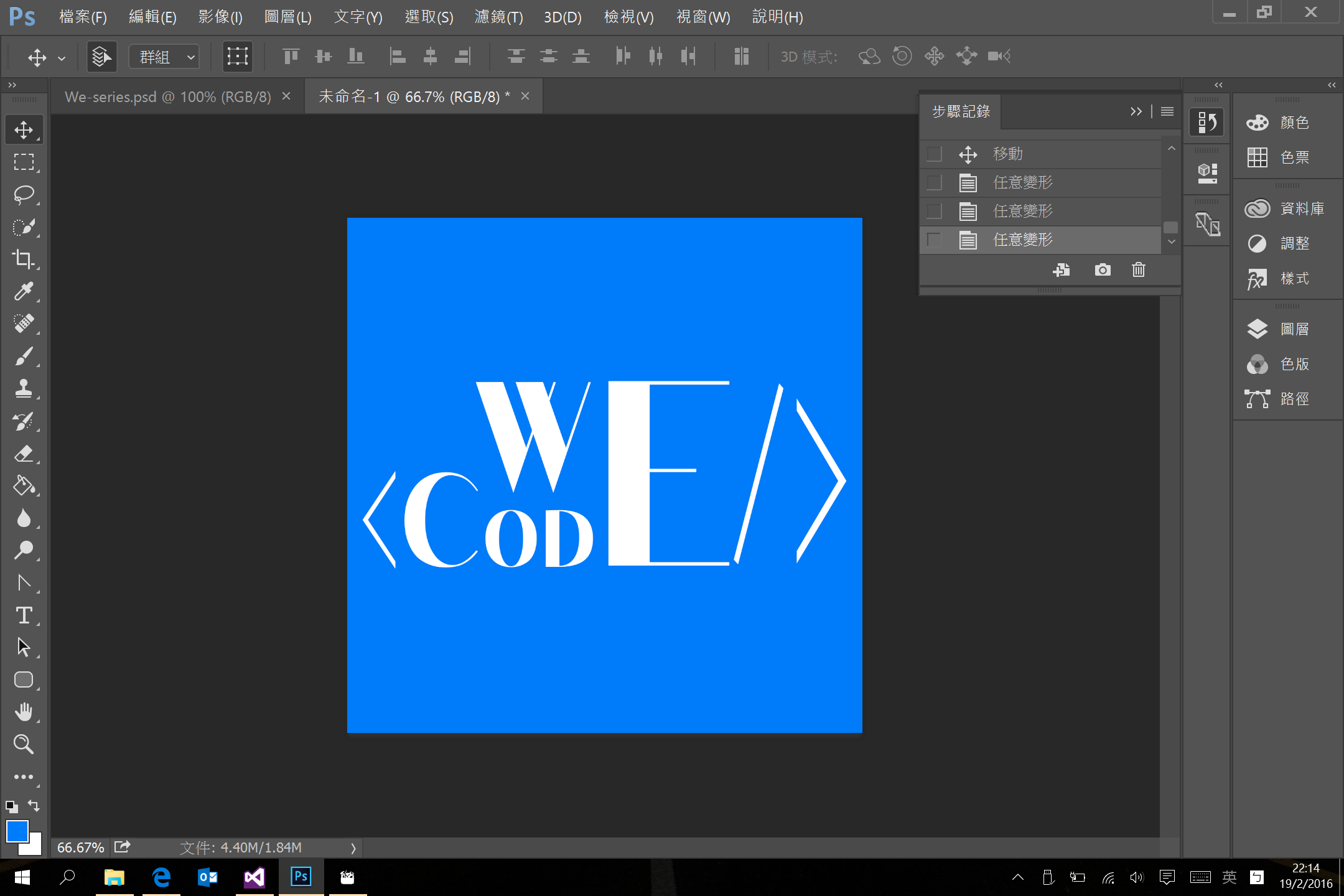Open the 濾鏡(T) menu
The width and height of the screenshot is (1344, 896).
pos(498,17)
